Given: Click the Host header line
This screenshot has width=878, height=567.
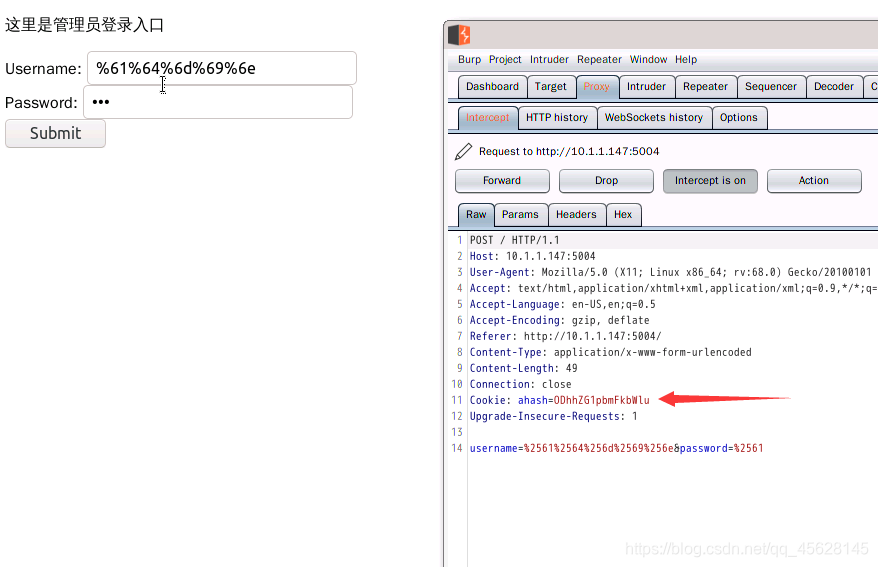Looking at the screenshot, I should 532,256.
